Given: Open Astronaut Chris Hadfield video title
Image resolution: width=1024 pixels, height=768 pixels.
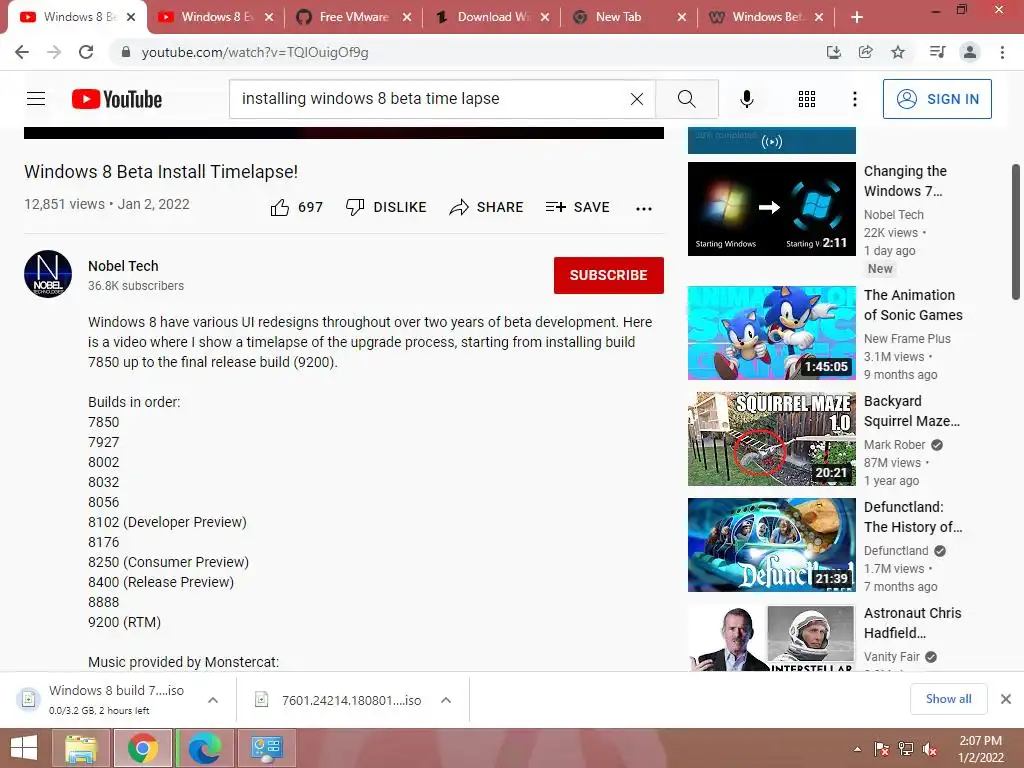Looking at the screenshot, I should point(912,623).
